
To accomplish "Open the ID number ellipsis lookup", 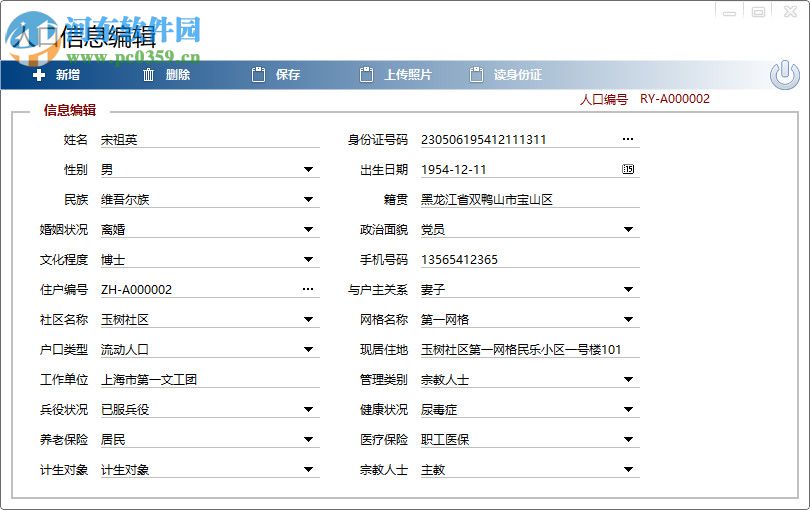I will (x=628, y=139).
